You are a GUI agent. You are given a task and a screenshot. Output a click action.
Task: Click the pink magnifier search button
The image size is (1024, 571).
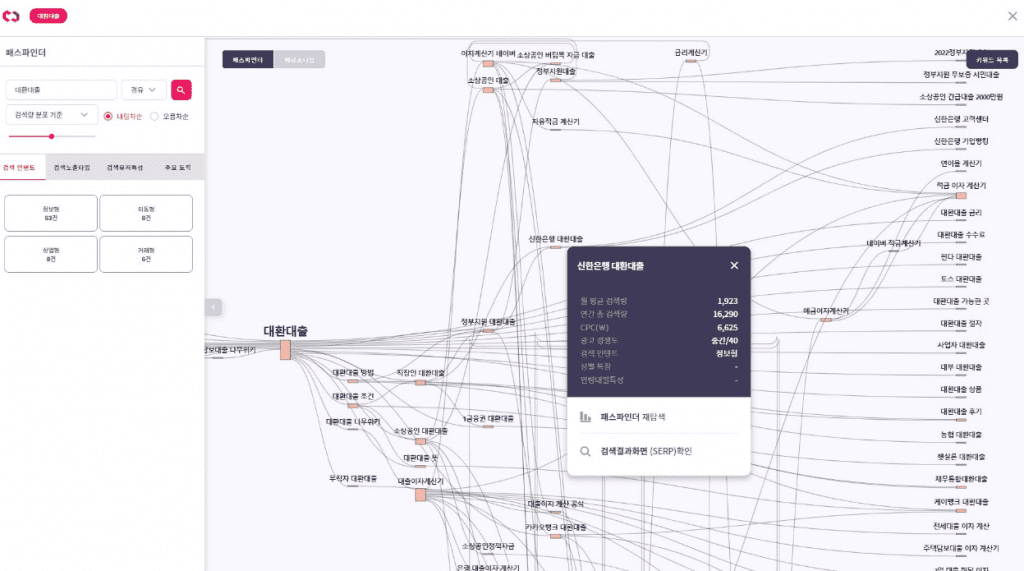[x=181, y=90]
